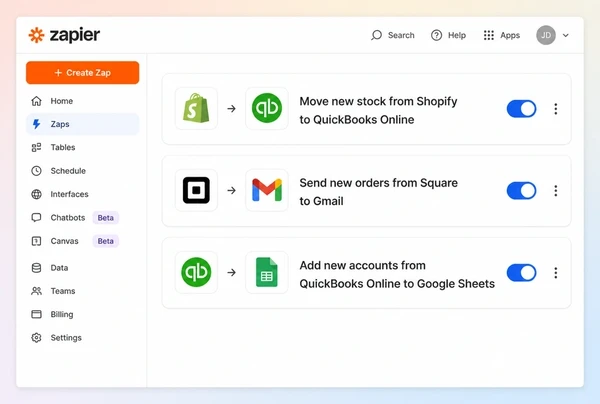Click the Search text label
Screen dimensions: 600x404
[x=401, y=35]
